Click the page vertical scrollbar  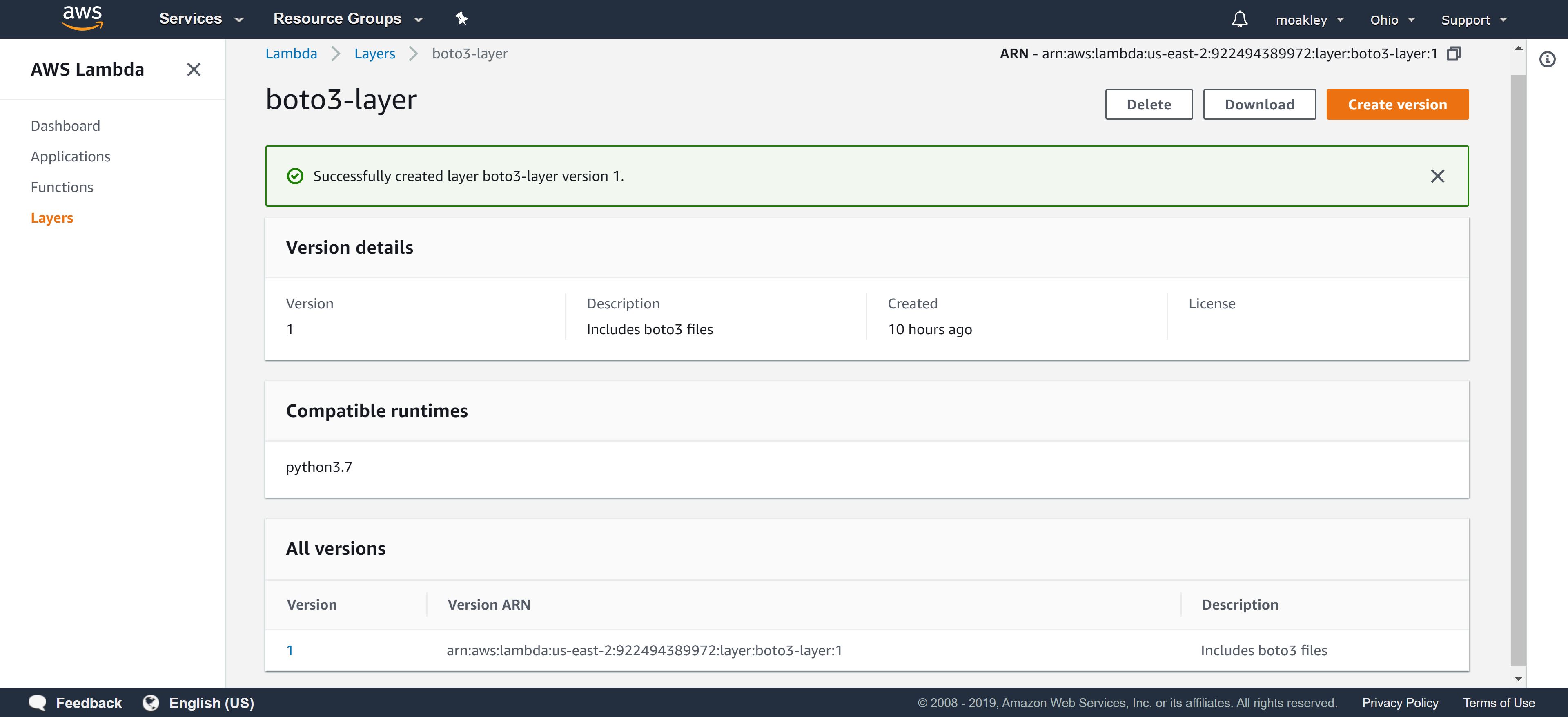(x=1518, y=366)
